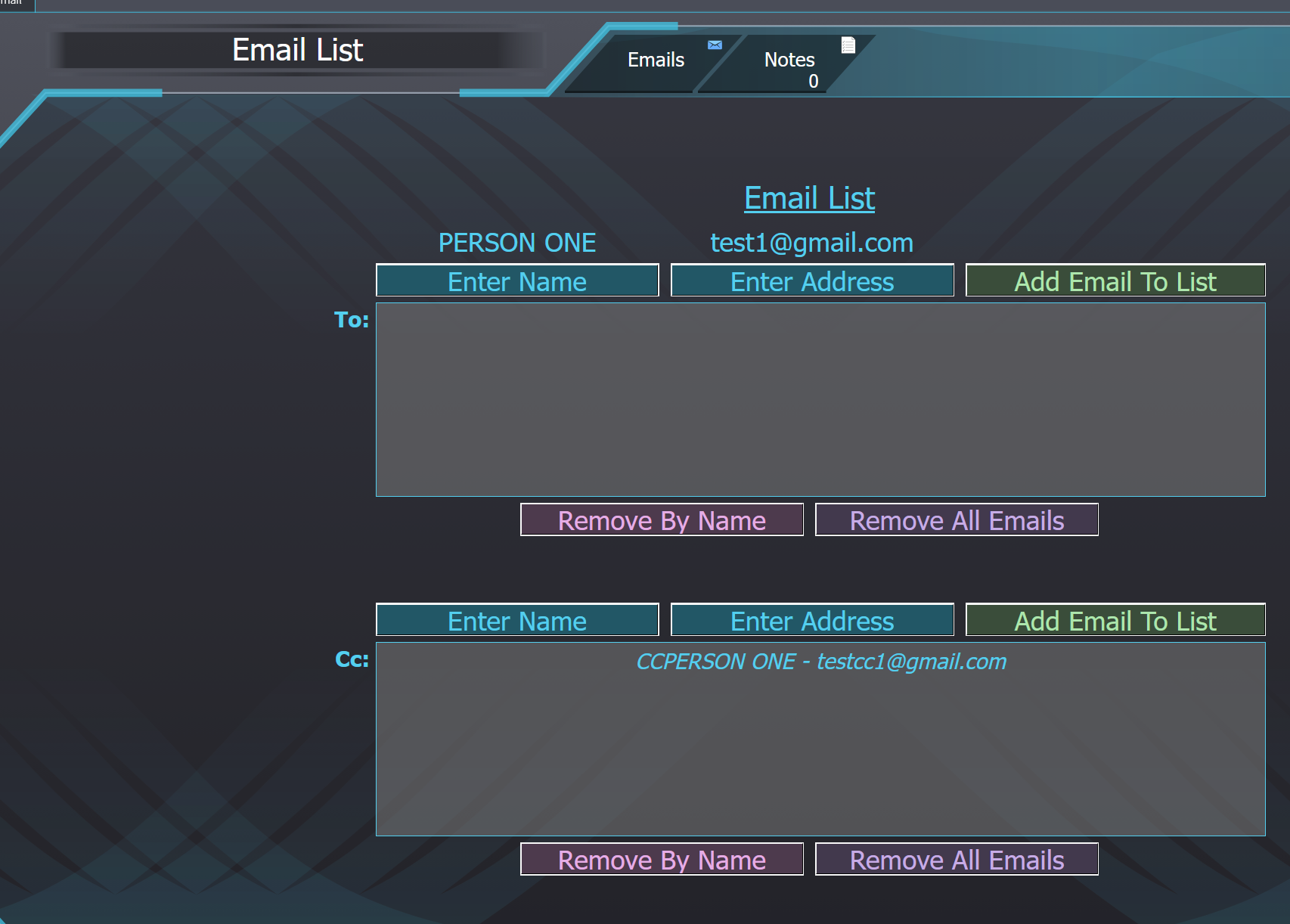Select the Emails tab

[x=656, y=60]
